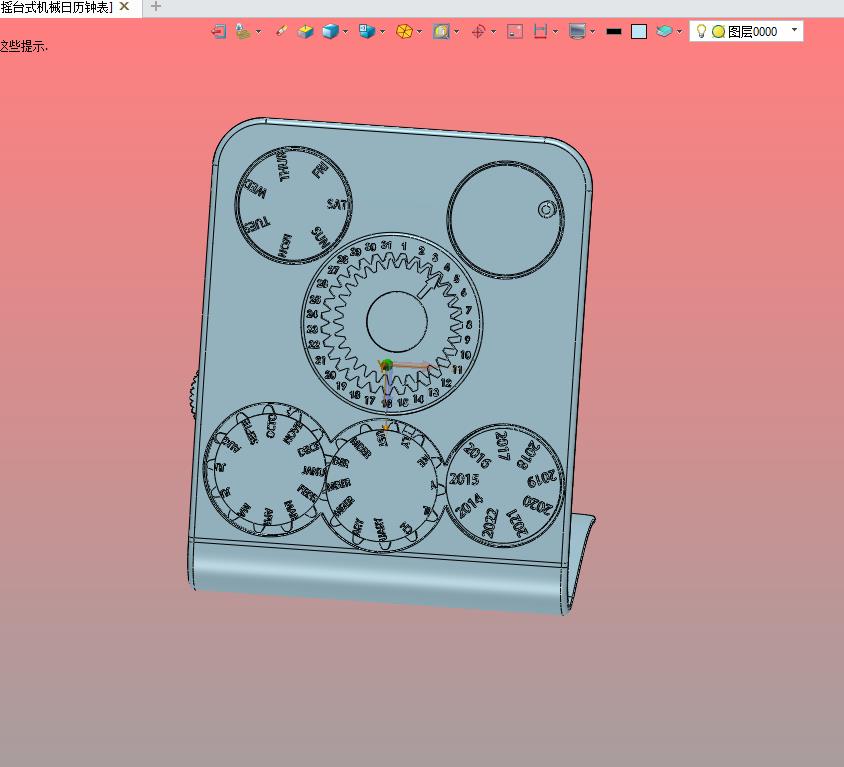The height and width of the screenshot is (767, 844).
Task: Expand the layer stack dropdown arrow
Action: 679,32
